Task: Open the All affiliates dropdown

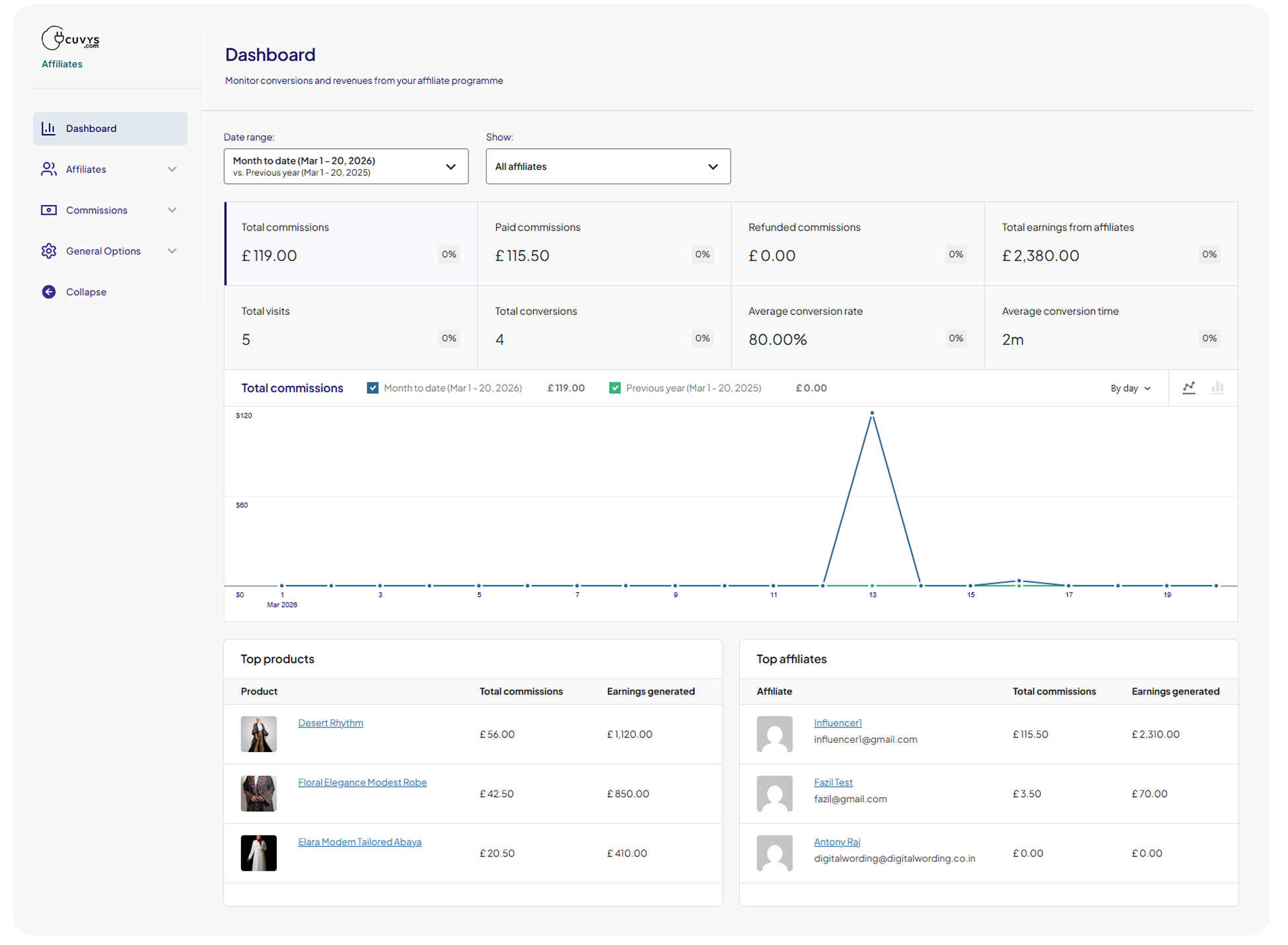Action: [x=608, y=167]
